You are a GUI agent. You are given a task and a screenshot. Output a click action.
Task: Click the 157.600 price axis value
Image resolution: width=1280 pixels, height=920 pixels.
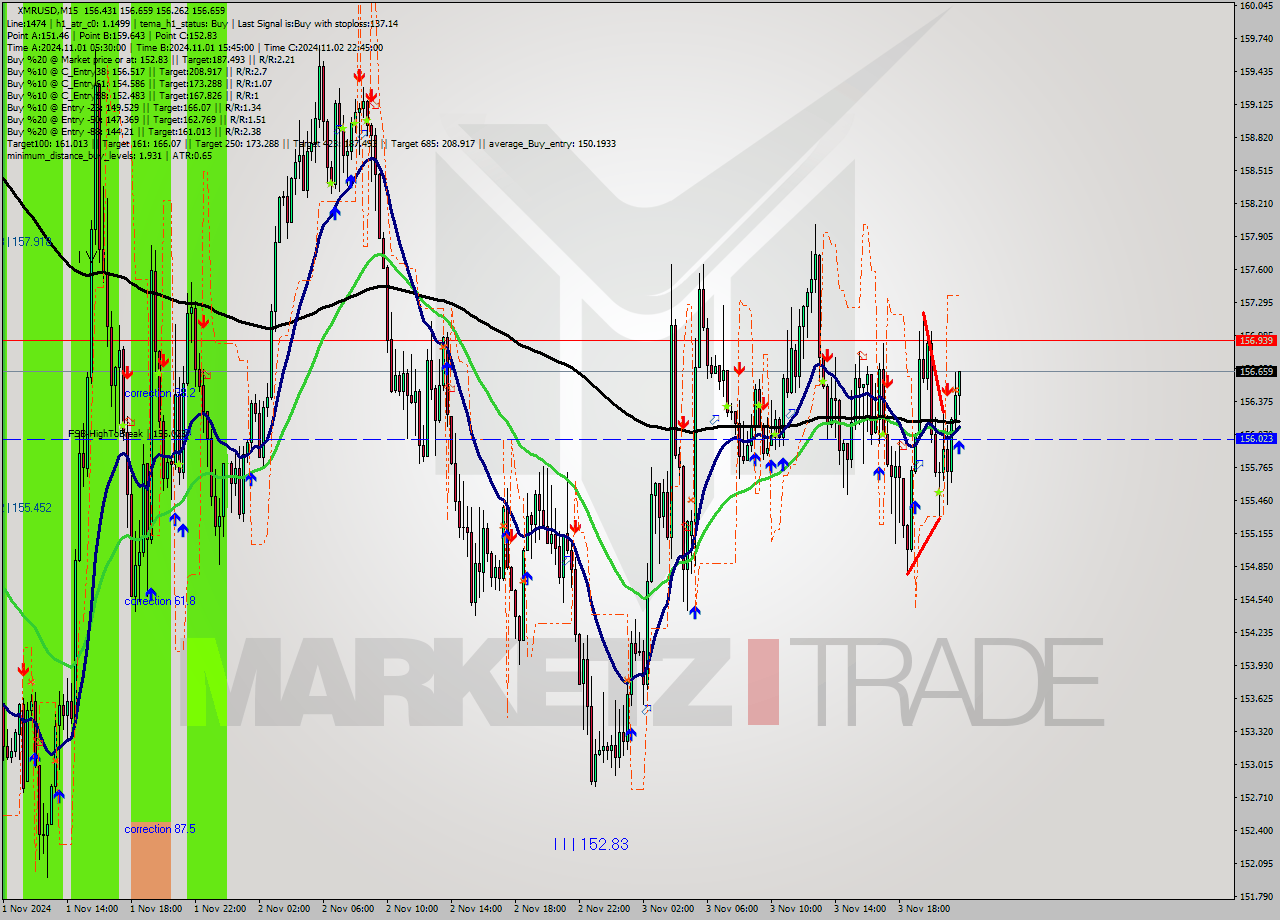1256,269
